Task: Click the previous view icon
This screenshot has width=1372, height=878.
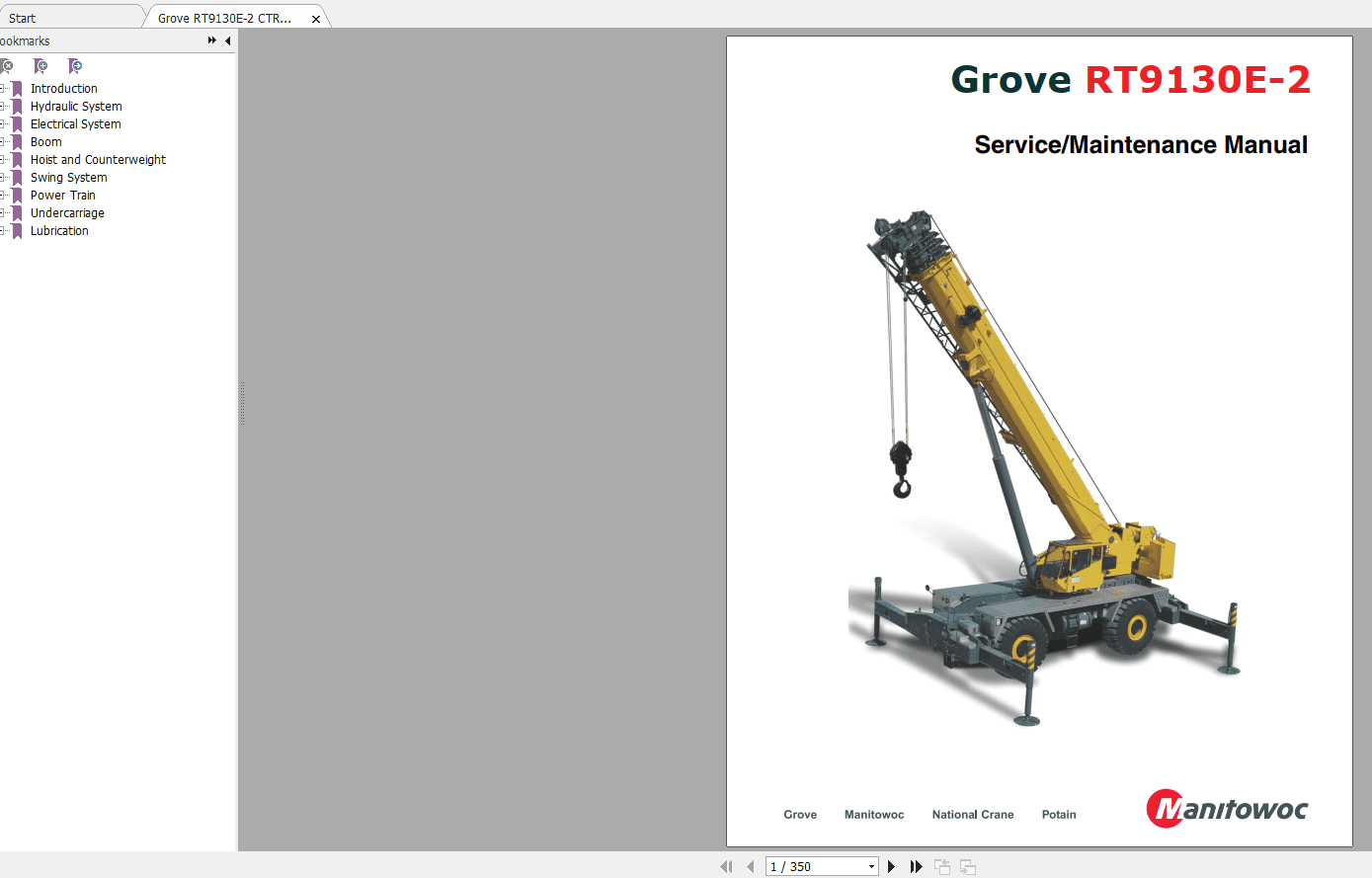Action: pyautogui.click(x=941, y=866)
